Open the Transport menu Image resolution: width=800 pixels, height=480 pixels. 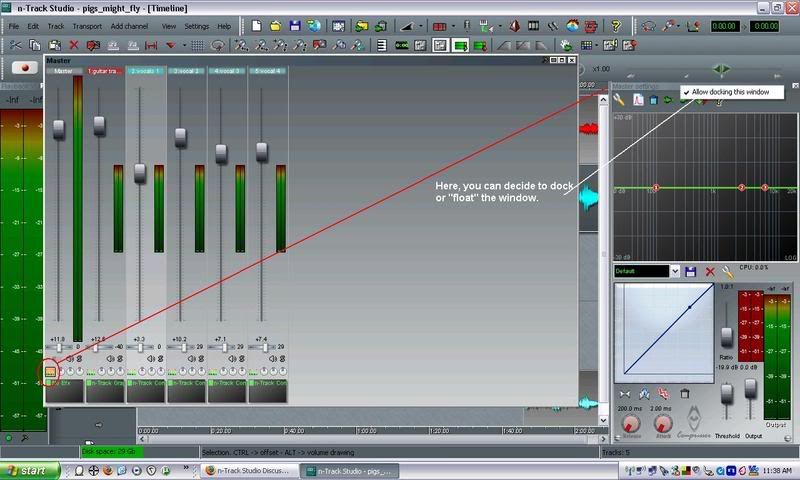(87, 26)
